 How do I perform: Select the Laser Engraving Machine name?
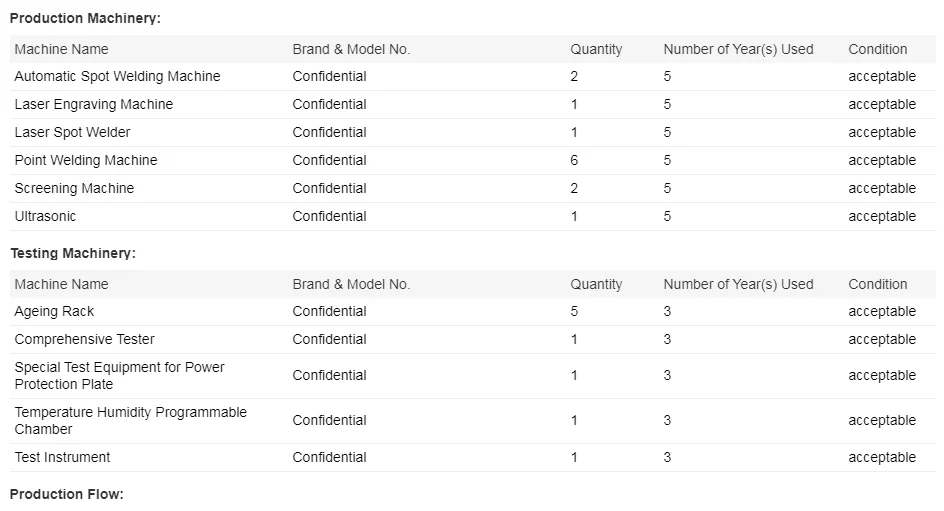93,105
